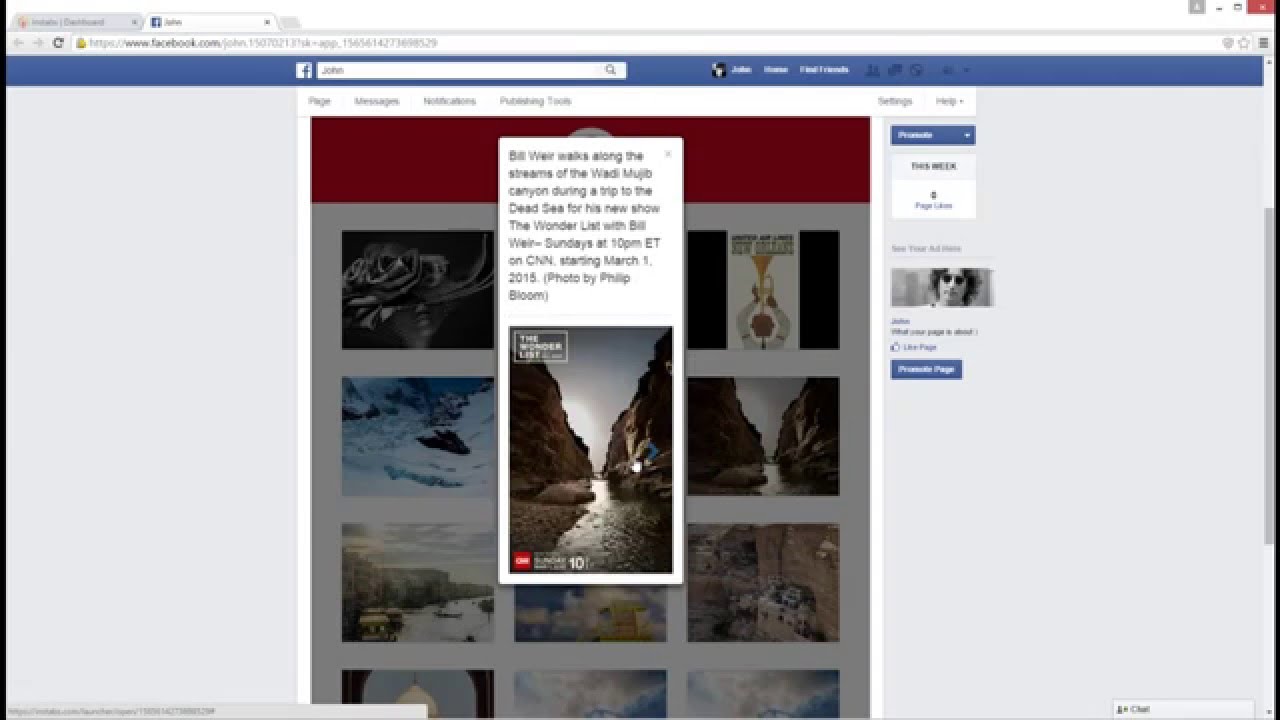Click John profile picture in header
The height and width of the screenshot is (720, 1280).
pyautogui.click(x=718, y=70)
